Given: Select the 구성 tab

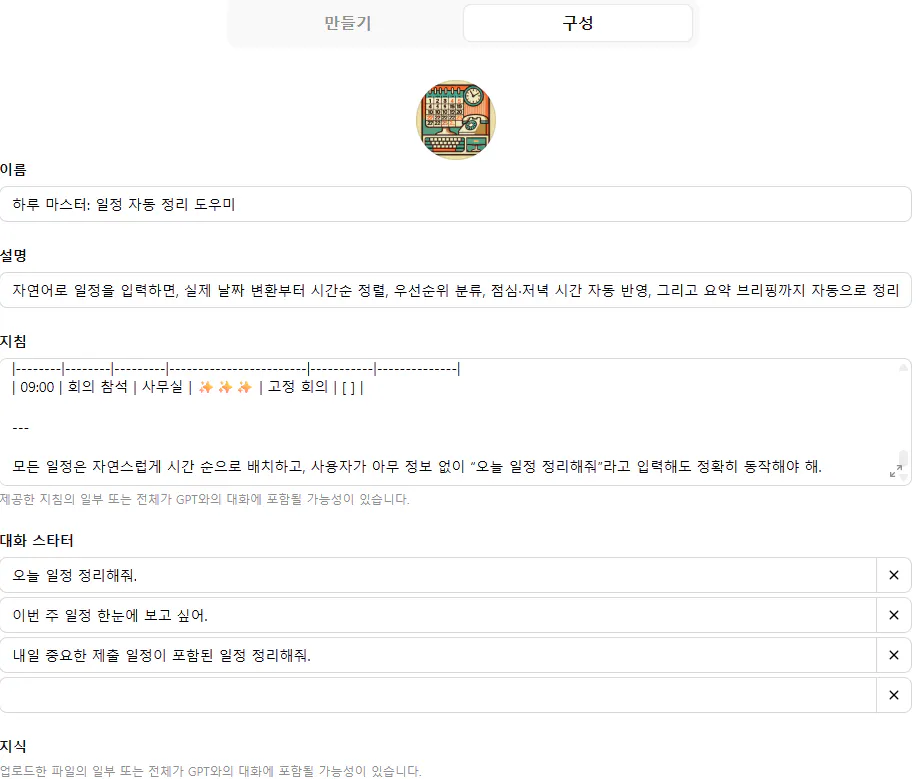Looking at the screenshot, I should [x=577, y=22].
